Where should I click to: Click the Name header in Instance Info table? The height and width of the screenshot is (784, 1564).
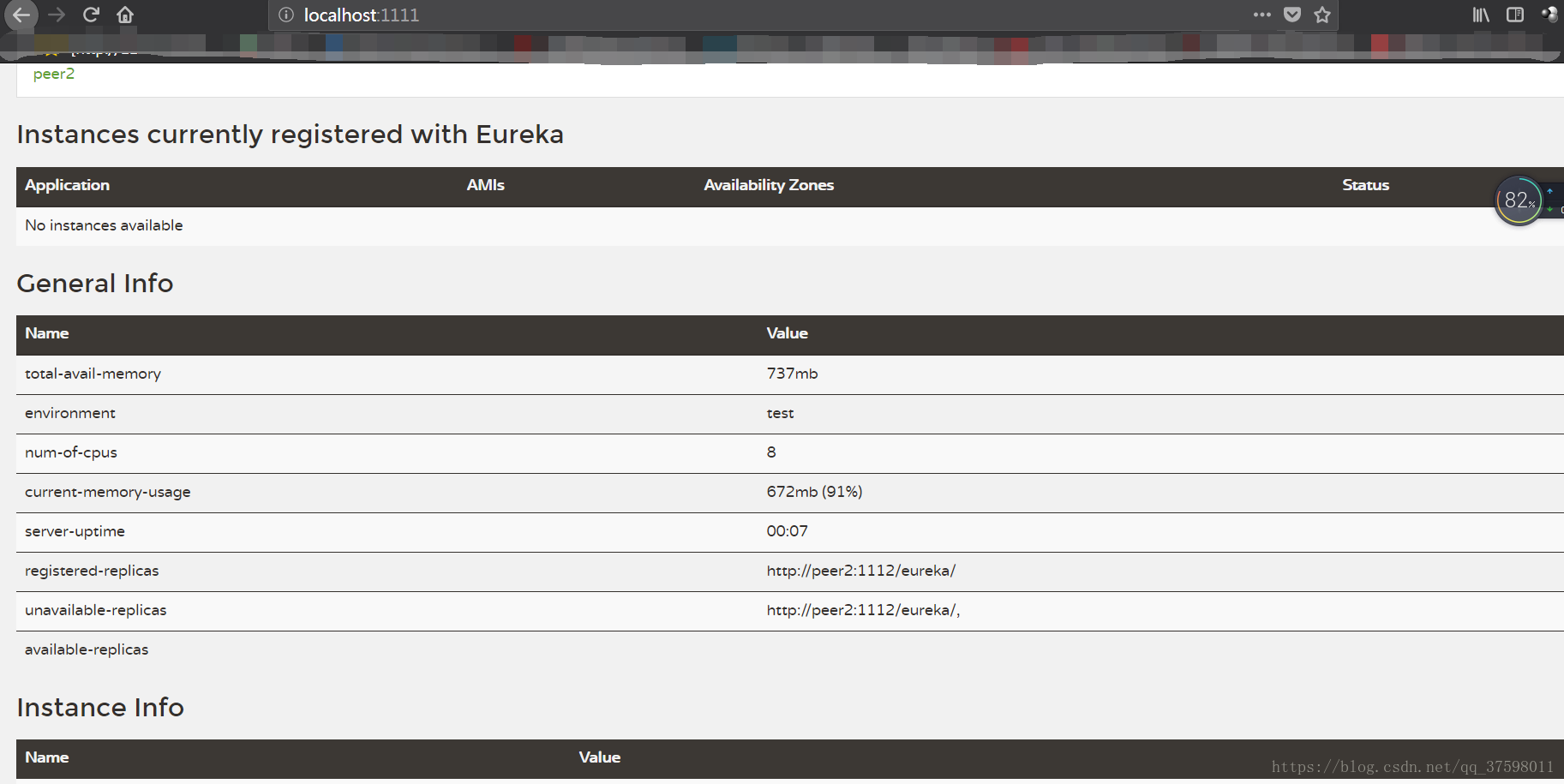click(46, 757)
